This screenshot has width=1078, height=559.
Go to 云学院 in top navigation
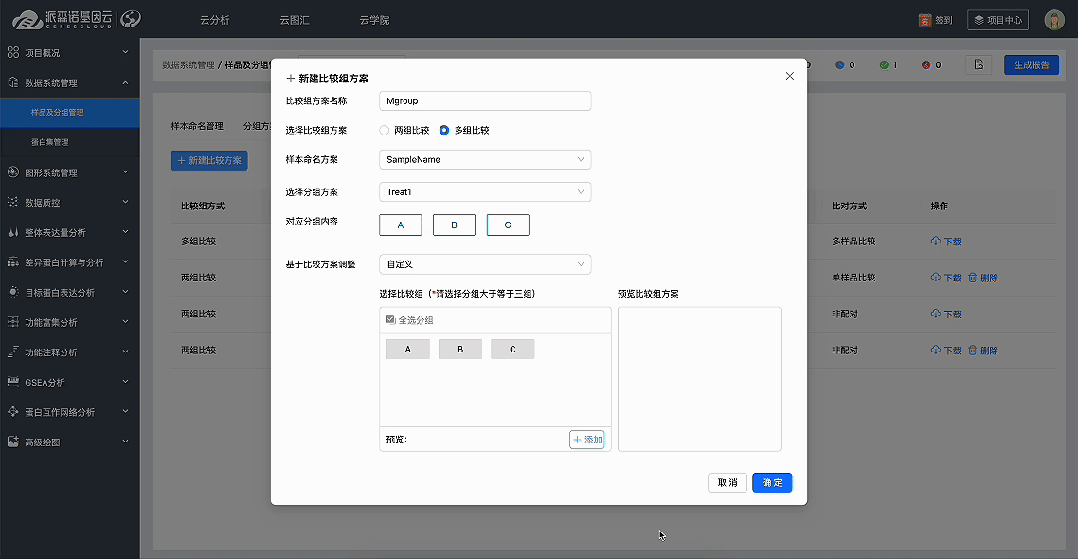click(x=374, y=20)
